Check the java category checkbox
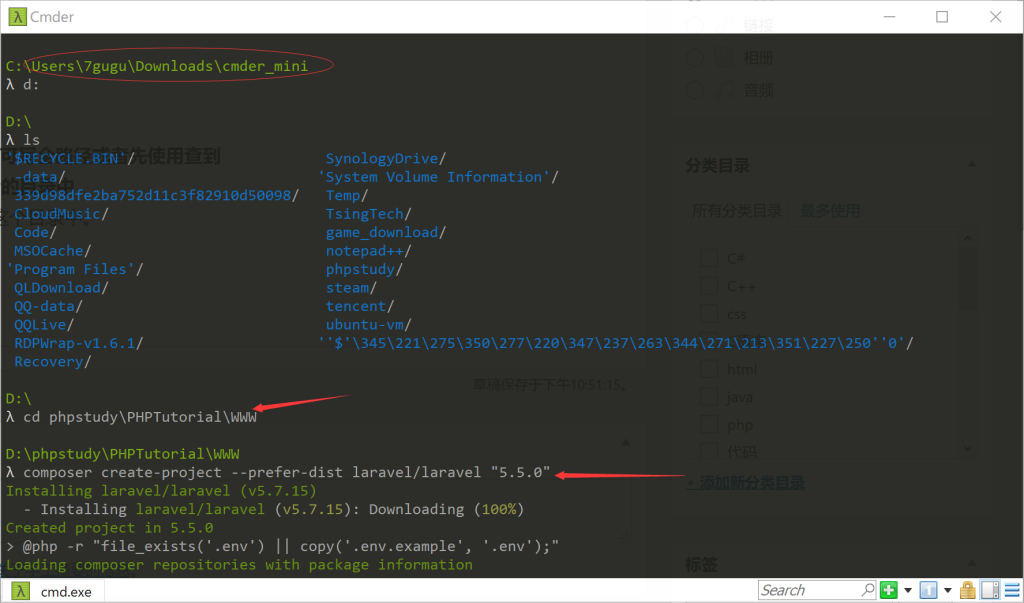This screenshot has width=1024, height=603. [x=709, y=397]
